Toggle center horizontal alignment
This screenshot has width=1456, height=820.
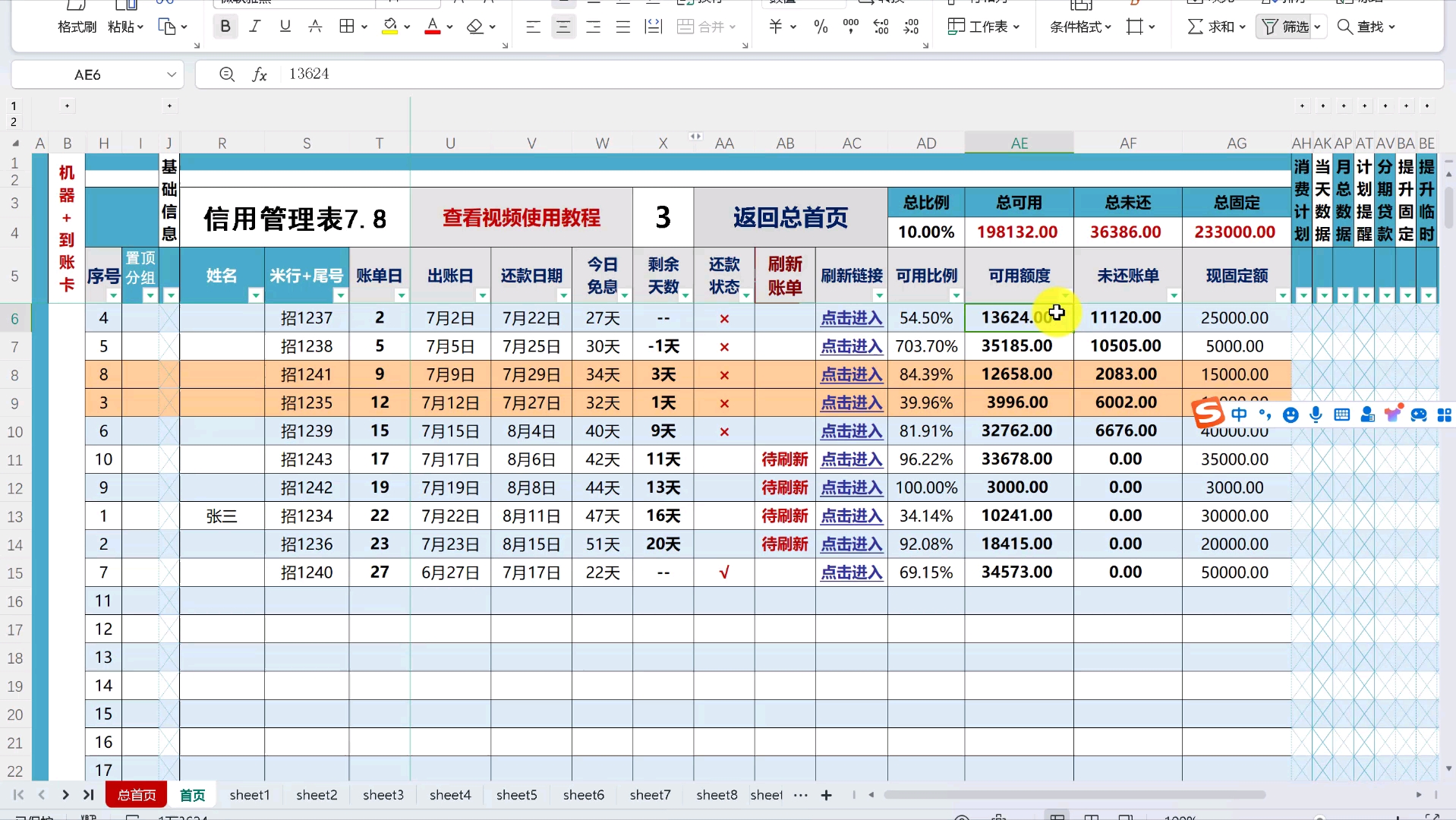563,27
